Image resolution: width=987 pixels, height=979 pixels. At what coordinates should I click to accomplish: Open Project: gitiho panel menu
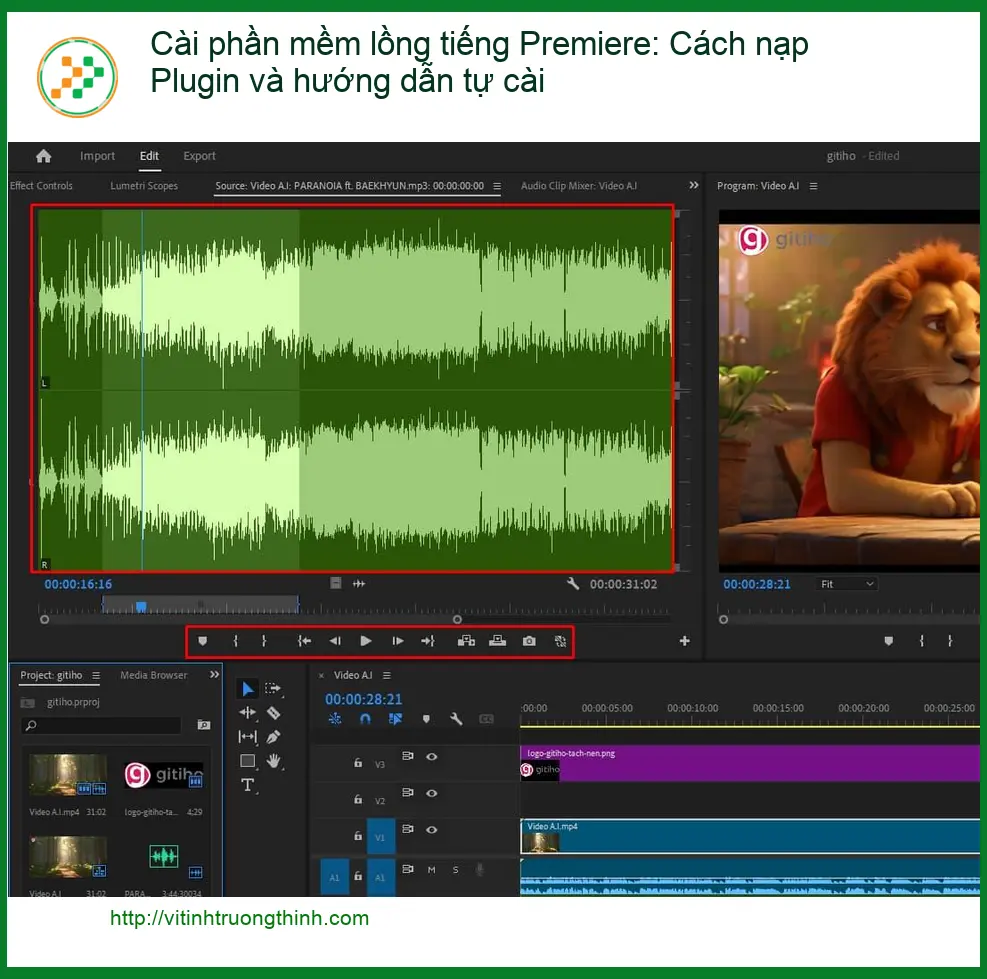96,675
